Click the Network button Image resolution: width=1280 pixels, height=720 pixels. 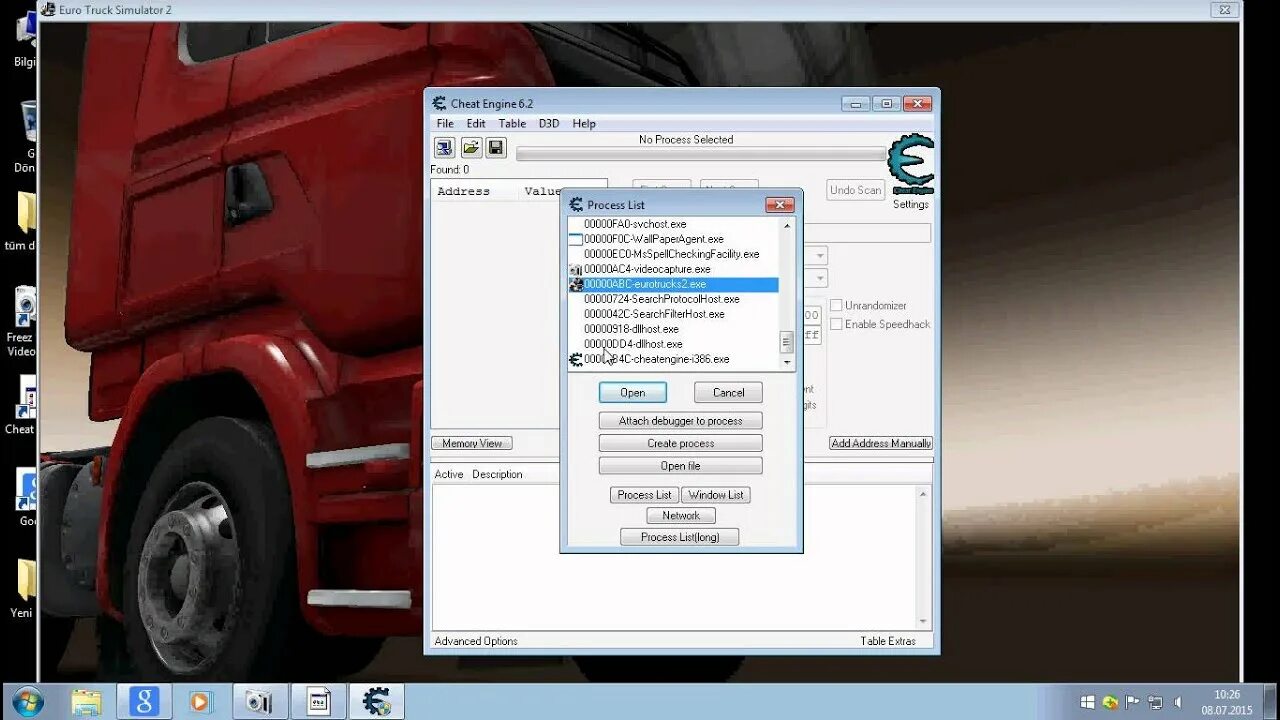681,516
